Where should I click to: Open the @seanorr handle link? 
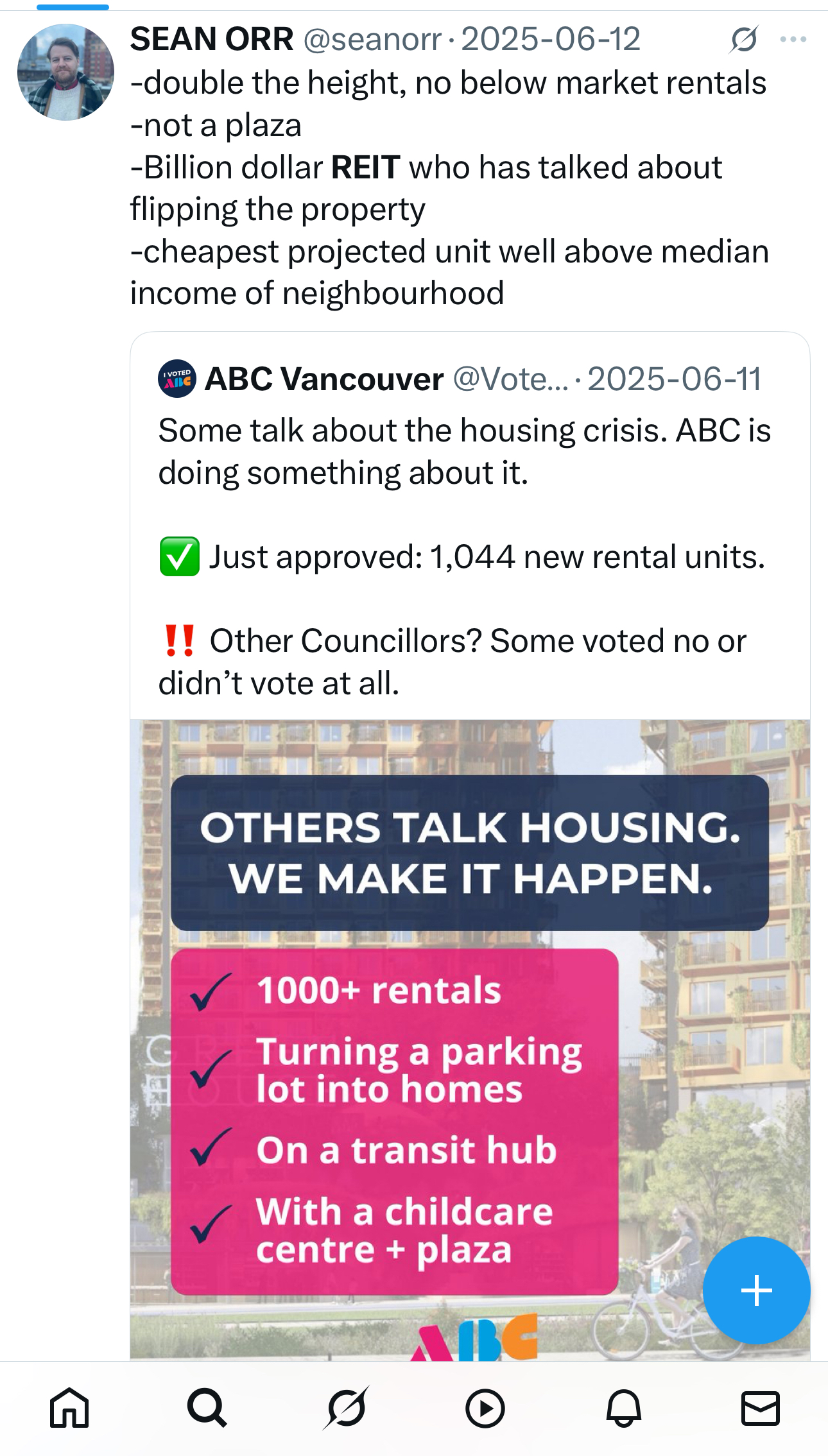pyautogui.click(x=372, y=40)
